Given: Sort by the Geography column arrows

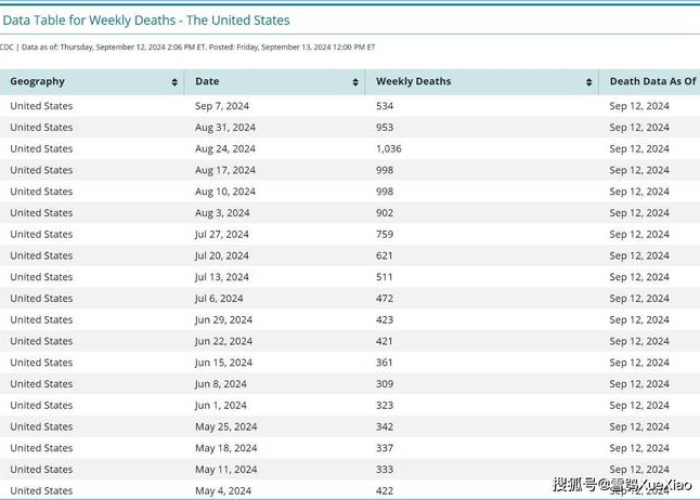Looking at the screenshot, I should point(175,82).
